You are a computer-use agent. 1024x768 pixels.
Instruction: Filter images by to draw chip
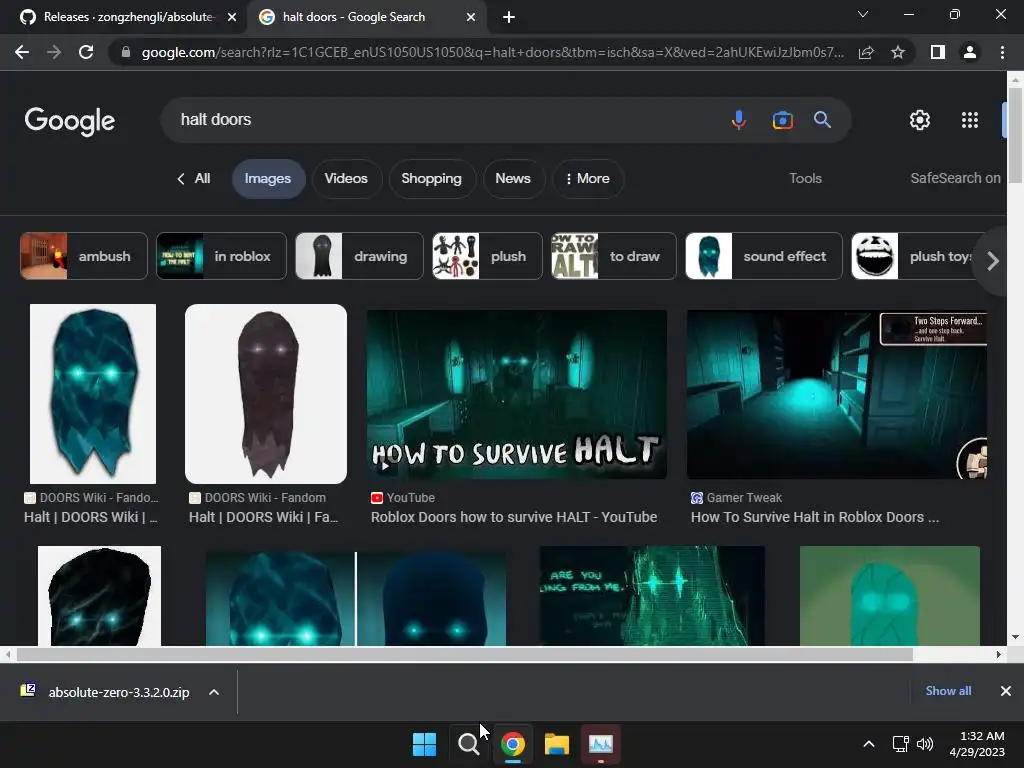coord(614,256)
